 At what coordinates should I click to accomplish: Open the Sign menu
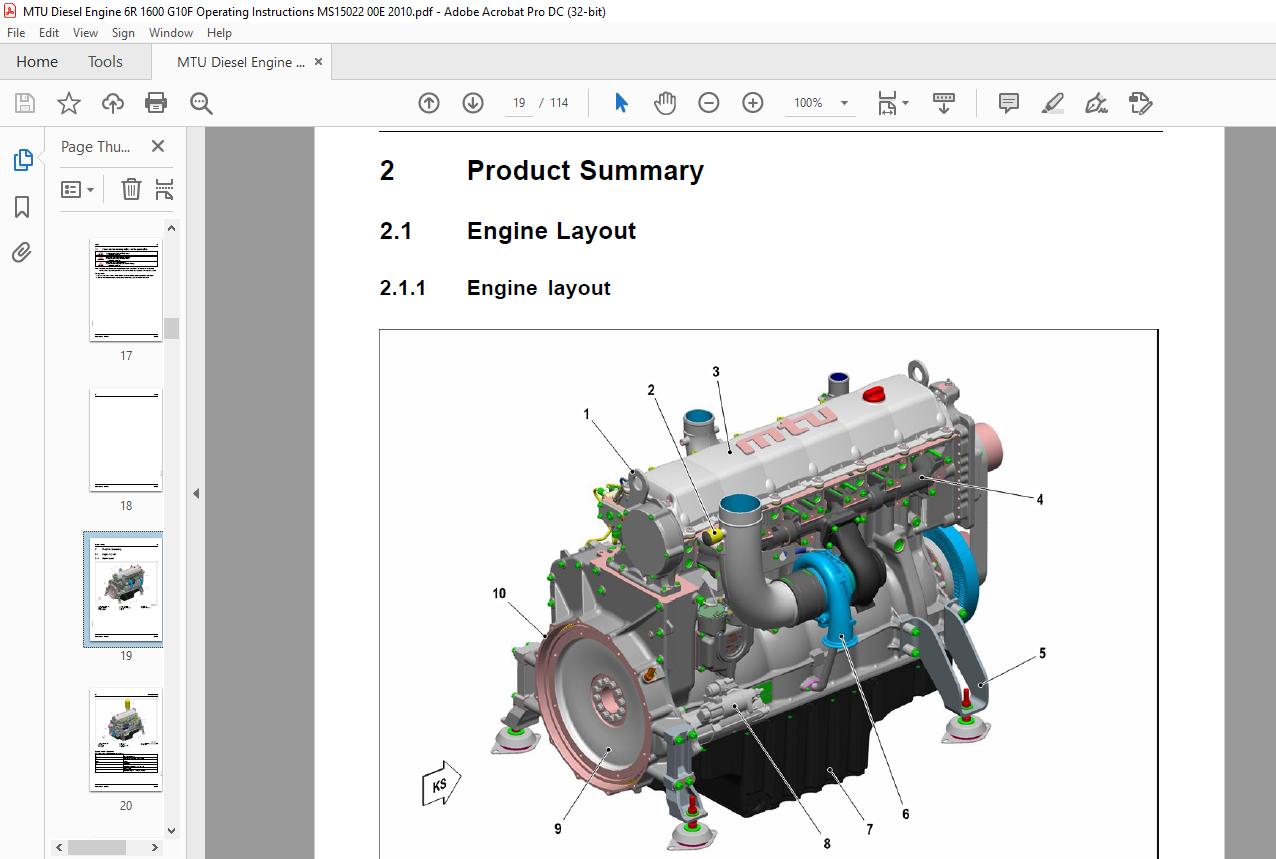(x=123, y=33)
